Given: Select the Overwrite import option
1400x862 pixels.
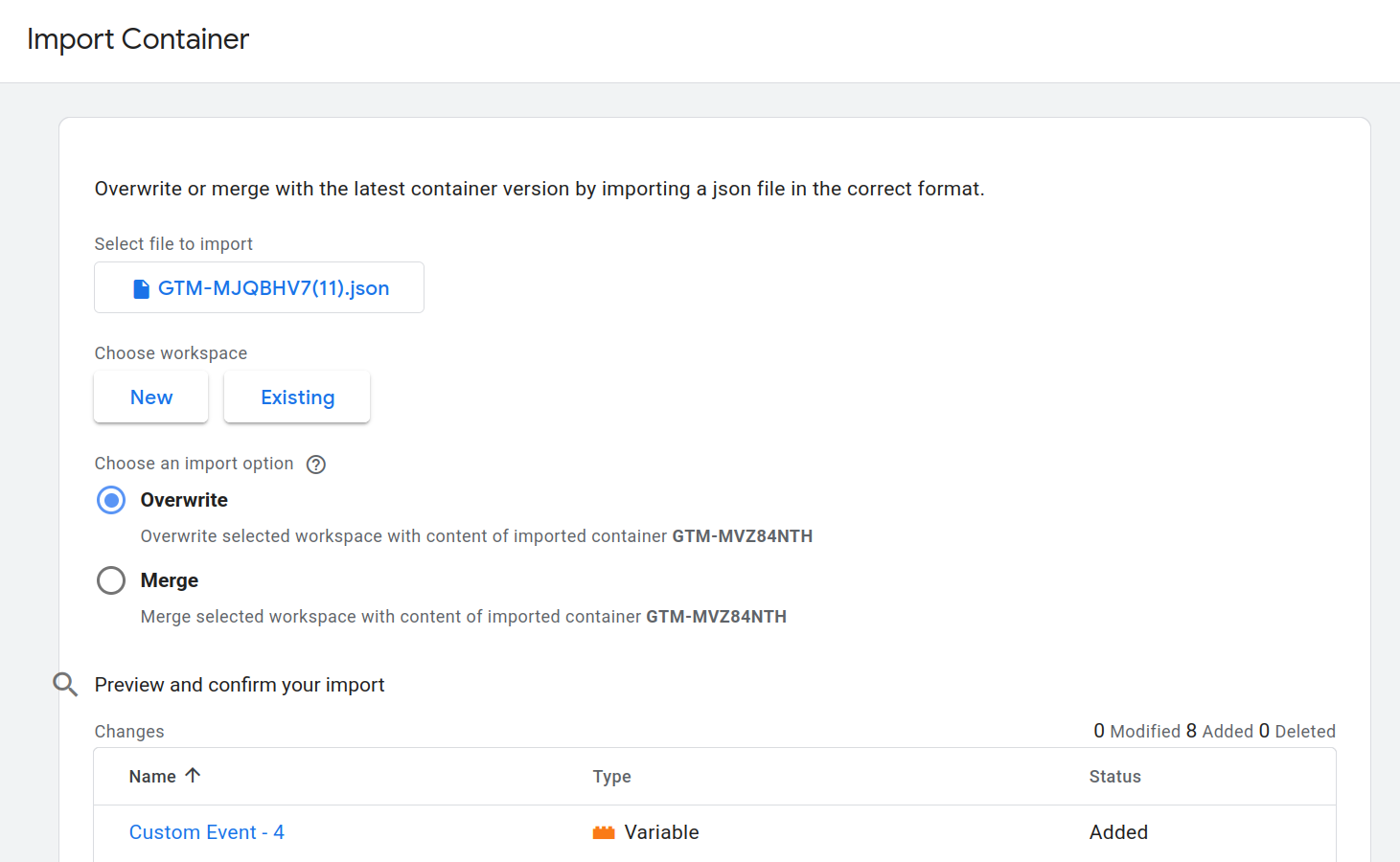Looking at the screenshot, I should coord(111,500).
